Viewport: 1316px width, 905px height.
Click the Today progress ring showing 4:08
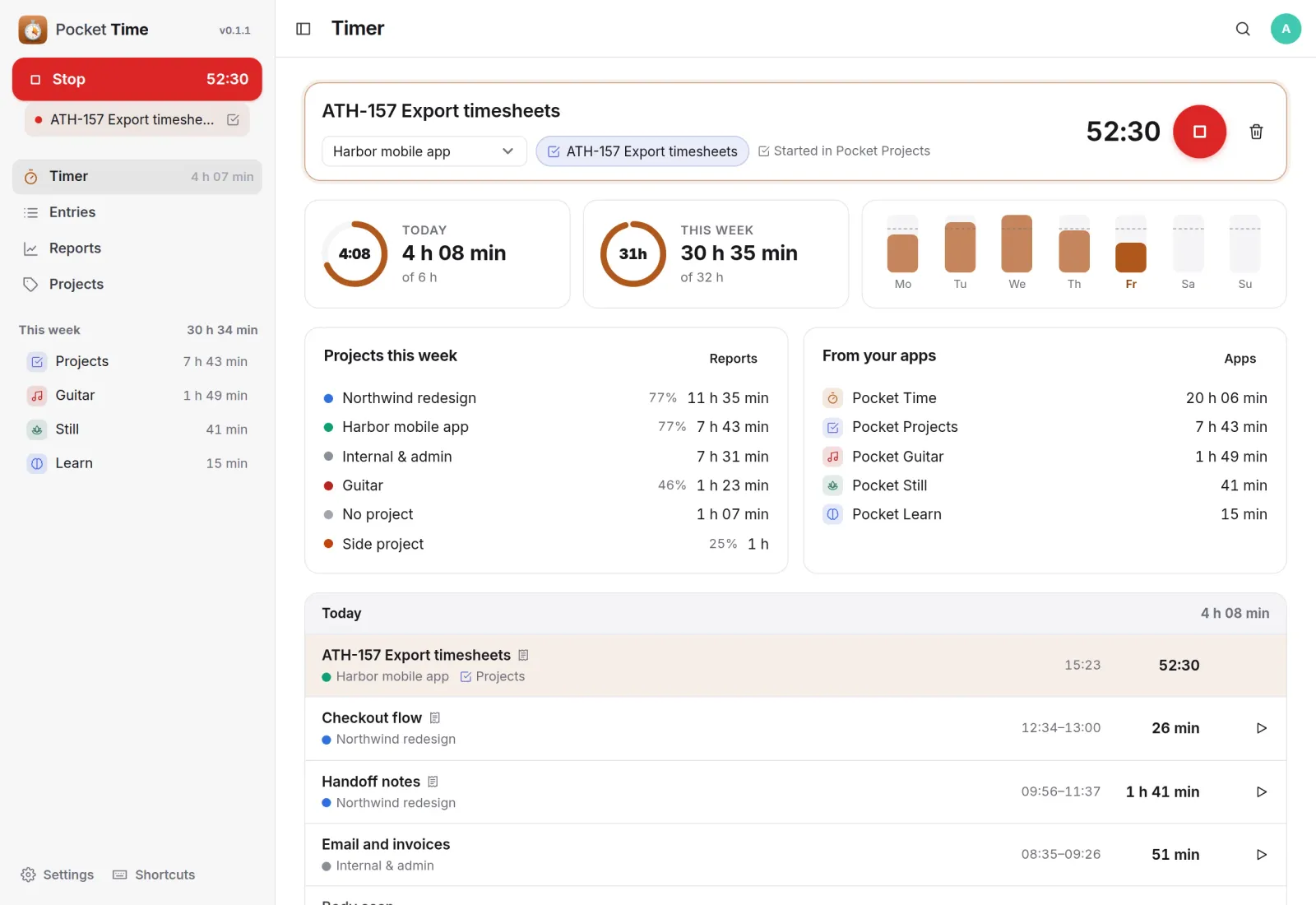pos(354,253)
